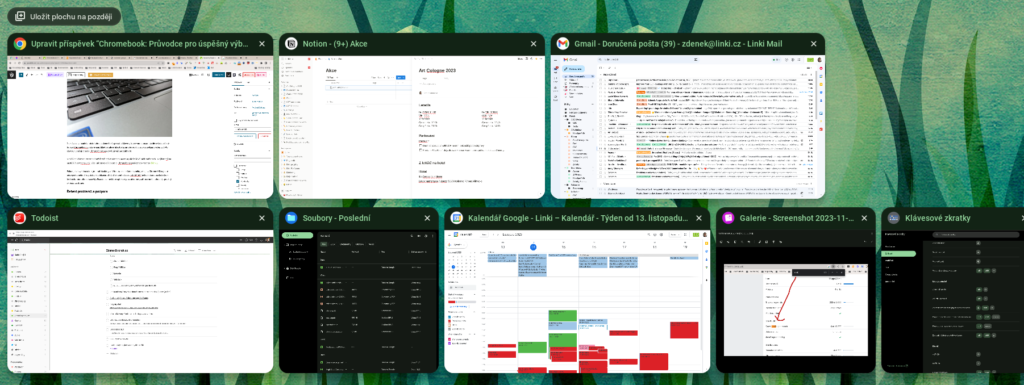The image size is (1024, 385).
Task: Select the Gmail icon in the Gmail window header
Action: coord(562,44)
